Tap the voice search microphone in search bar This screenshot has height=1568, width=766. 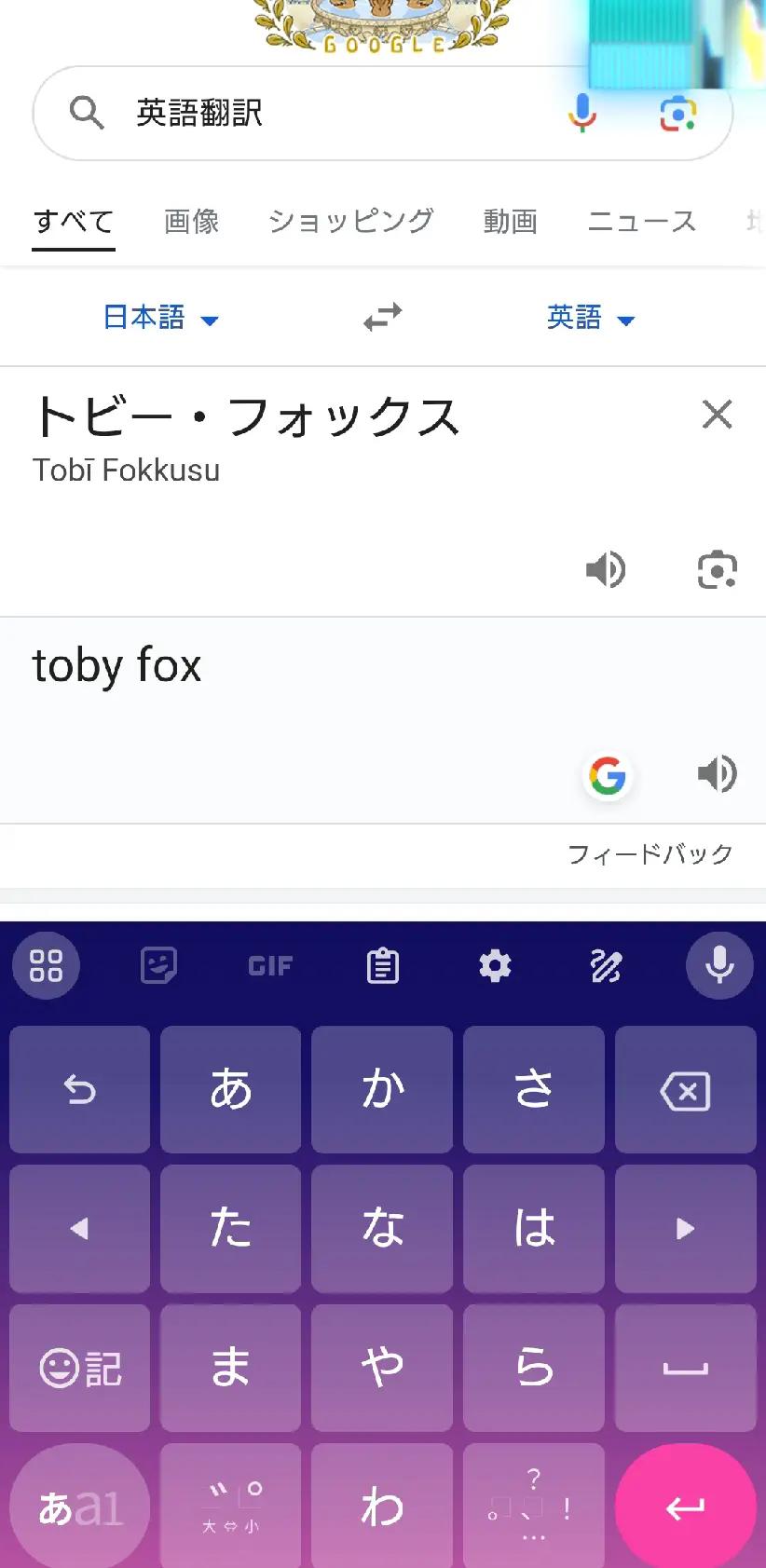pos(582,113)
